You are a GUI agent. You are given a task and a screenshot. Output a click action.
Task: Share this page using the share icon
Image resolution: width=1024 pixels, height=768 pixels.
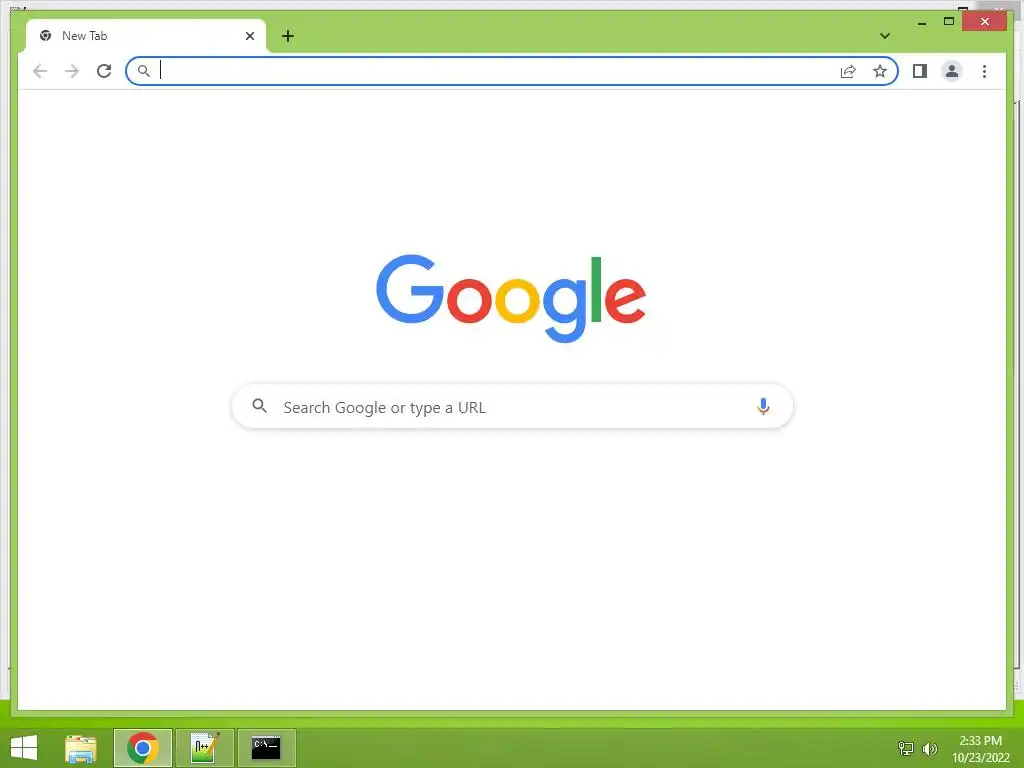point(848,71)
